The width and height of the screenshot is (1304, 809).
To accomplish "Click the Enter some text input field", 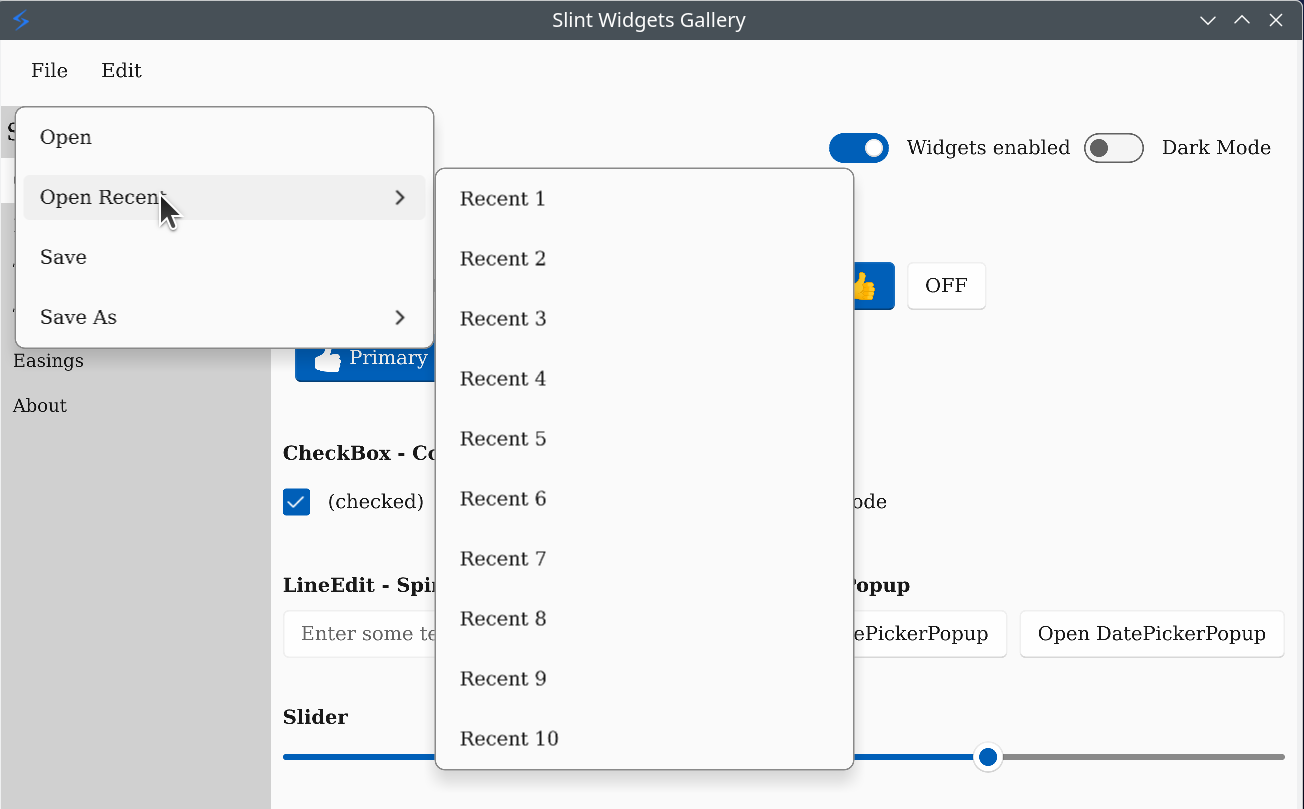I will pos(360,634).
